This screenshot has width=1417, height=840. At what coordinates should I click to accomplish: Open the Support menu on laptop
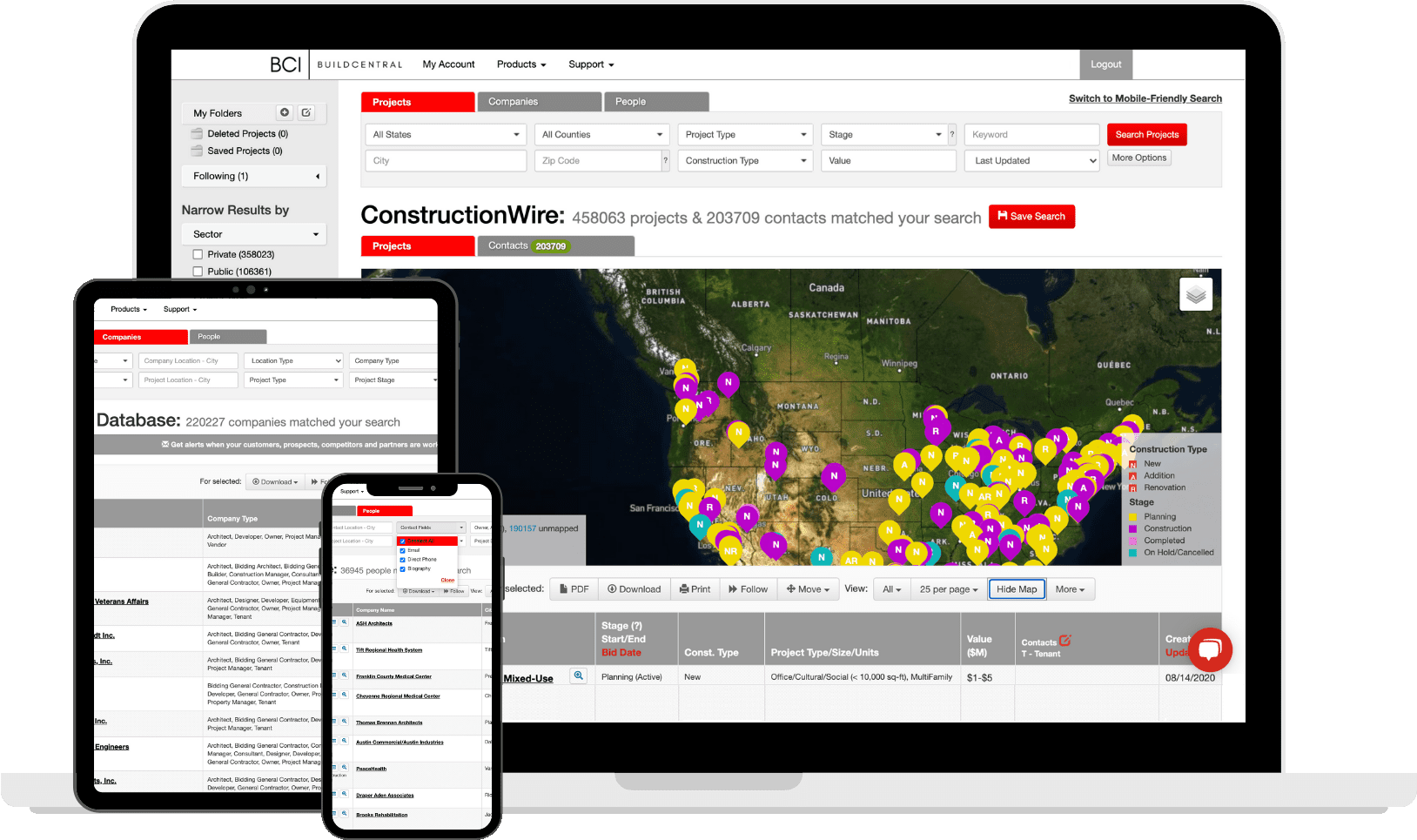click(591, 64)
